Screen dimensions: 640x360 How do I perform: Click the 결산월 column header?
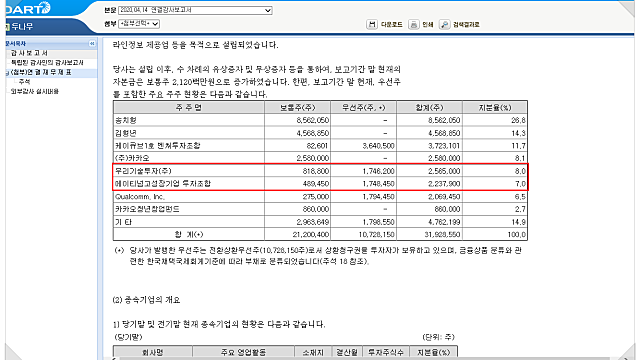[347, 352]
